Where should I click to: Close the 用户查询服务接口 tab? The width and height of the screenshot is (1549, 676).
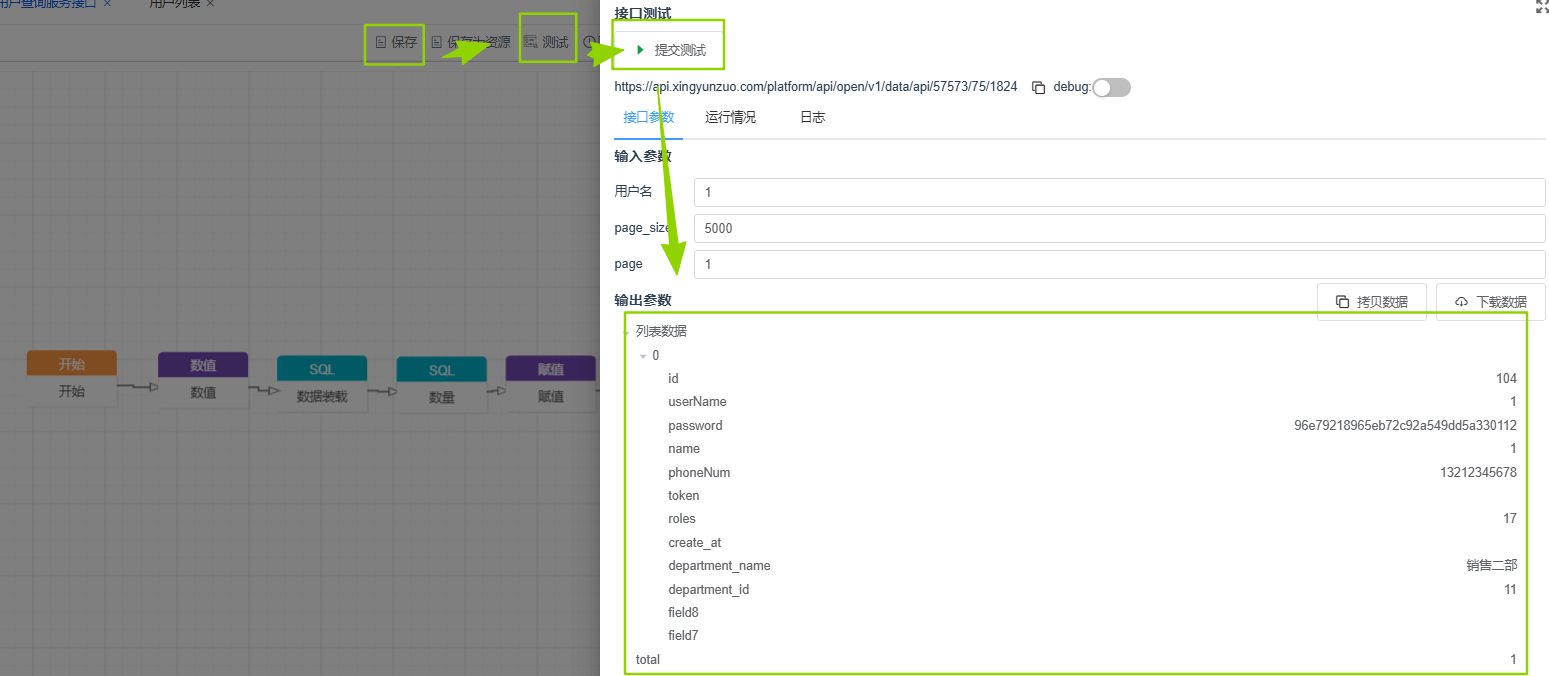coord(107,4)
